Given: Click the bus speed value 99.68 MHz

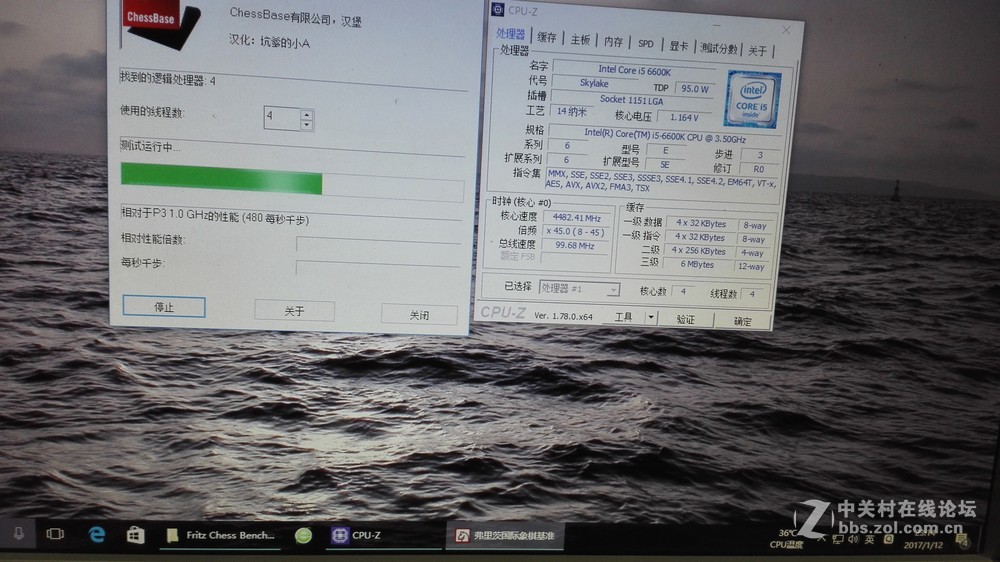Looking at the screenshot, I should pyautogui.click(x=575, y=245).
